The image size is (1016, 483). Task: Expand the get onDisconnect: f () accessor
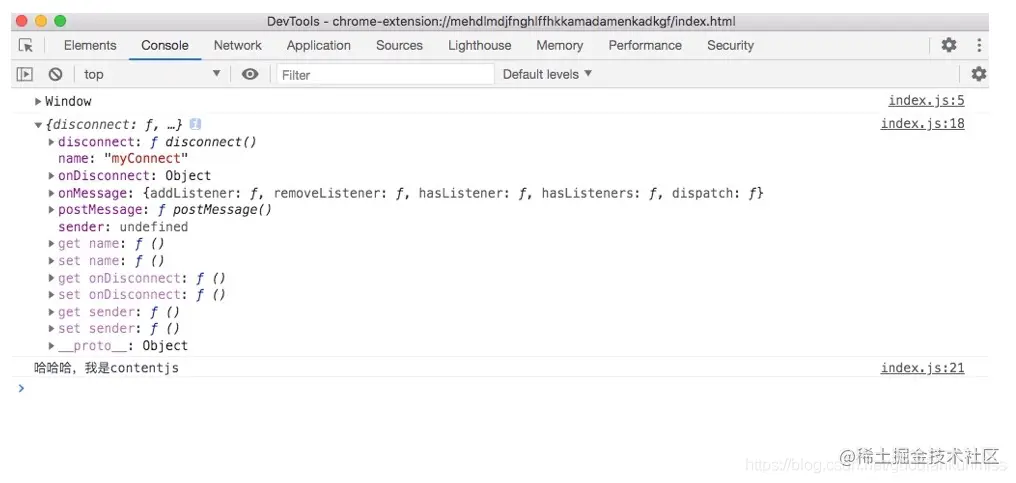[52, 278]
